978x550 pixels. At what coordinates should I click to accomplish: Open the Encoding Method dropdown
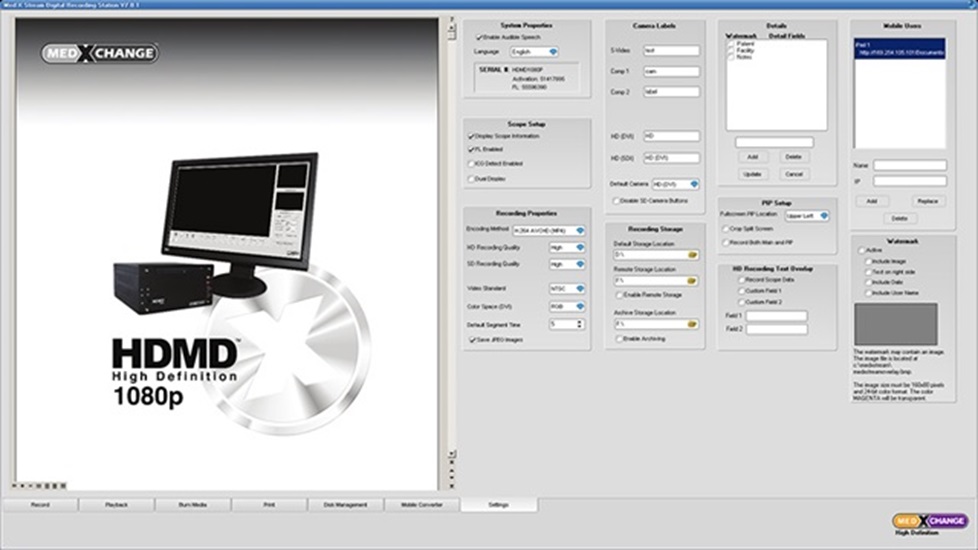tap(549, 231)
